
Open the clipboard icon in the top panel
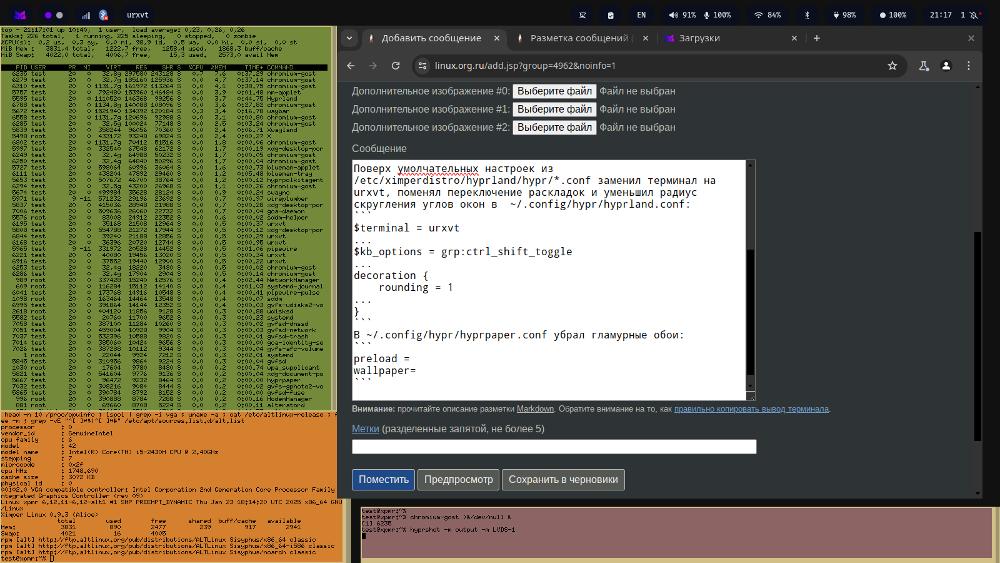pos(610,15)
